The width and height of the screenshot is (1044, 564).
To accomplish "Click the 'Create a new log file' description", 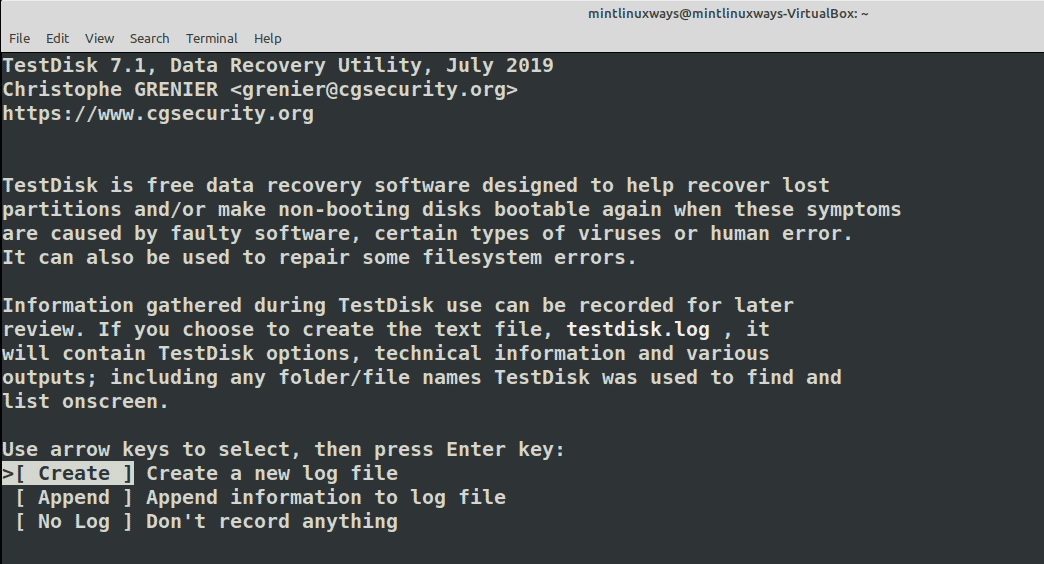I will pyautogui.click(x=272, y=473).
